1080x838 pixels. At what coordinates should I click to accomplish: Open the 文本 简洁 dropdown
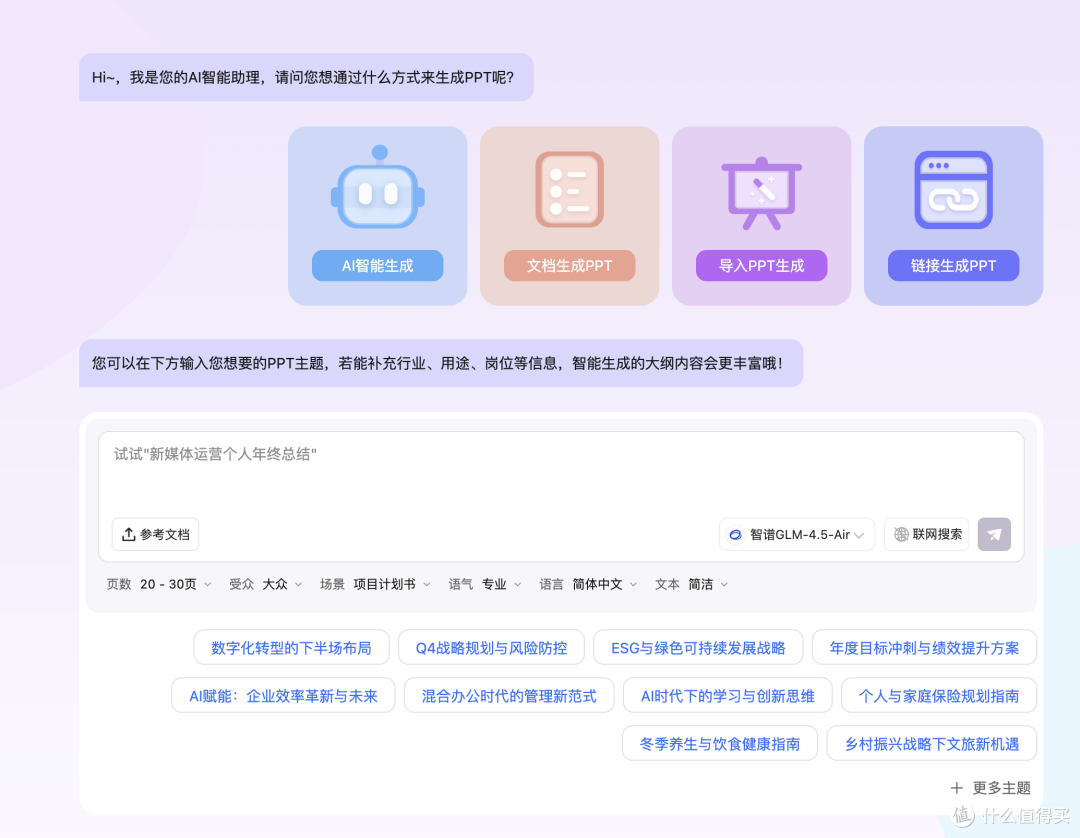coord(691,584)
